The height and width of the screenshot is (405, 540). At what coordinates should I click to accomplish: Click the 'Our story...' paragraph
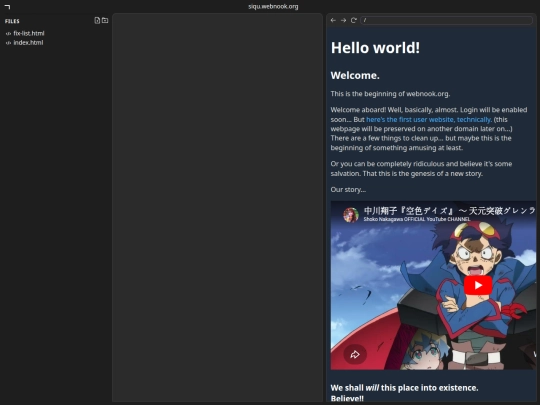pyautogui.click(x=348, y=190)
